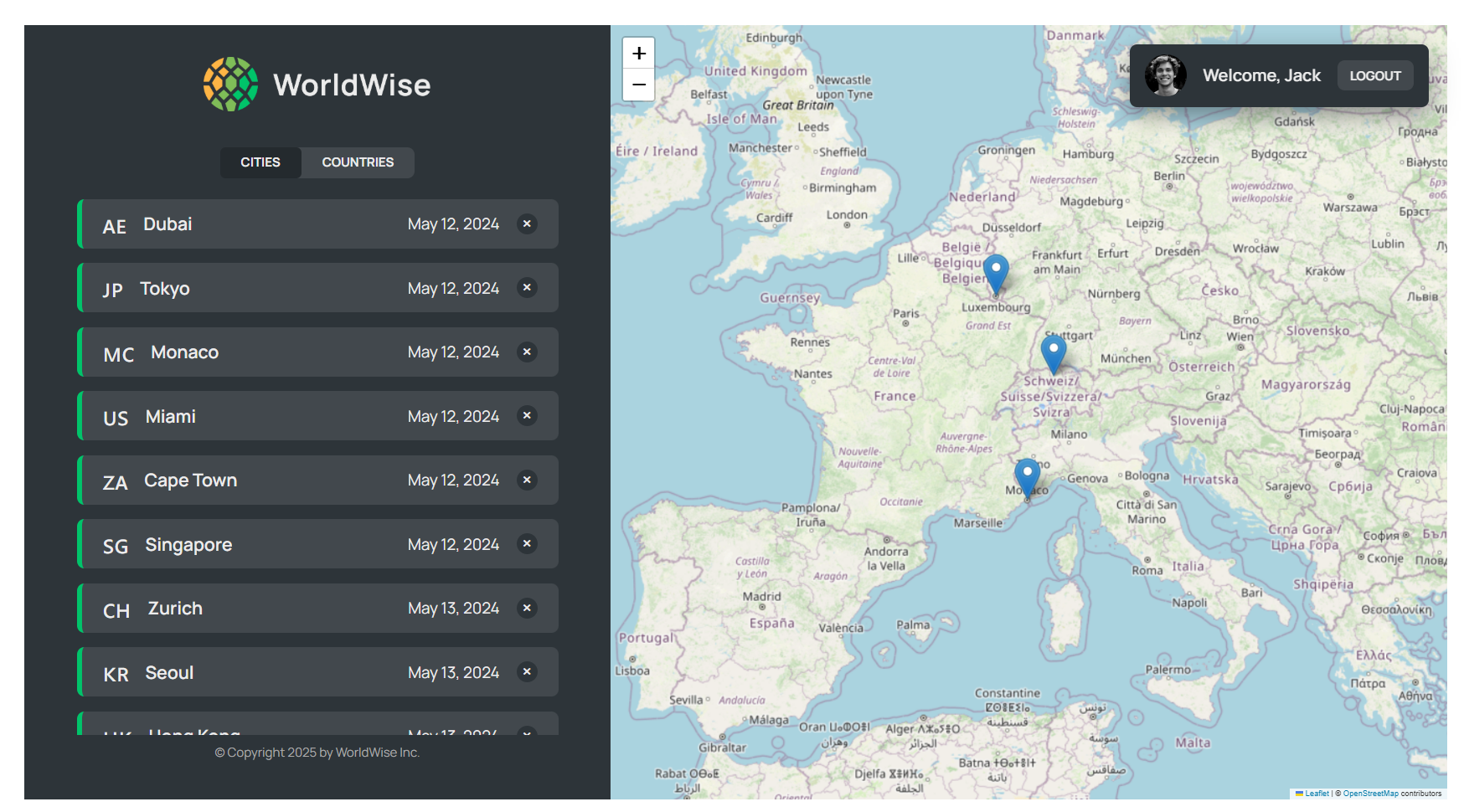The width and height of the screenshot is (1469, 812).
Task: Delete the Zurich city entry
Action: point(527,608)
